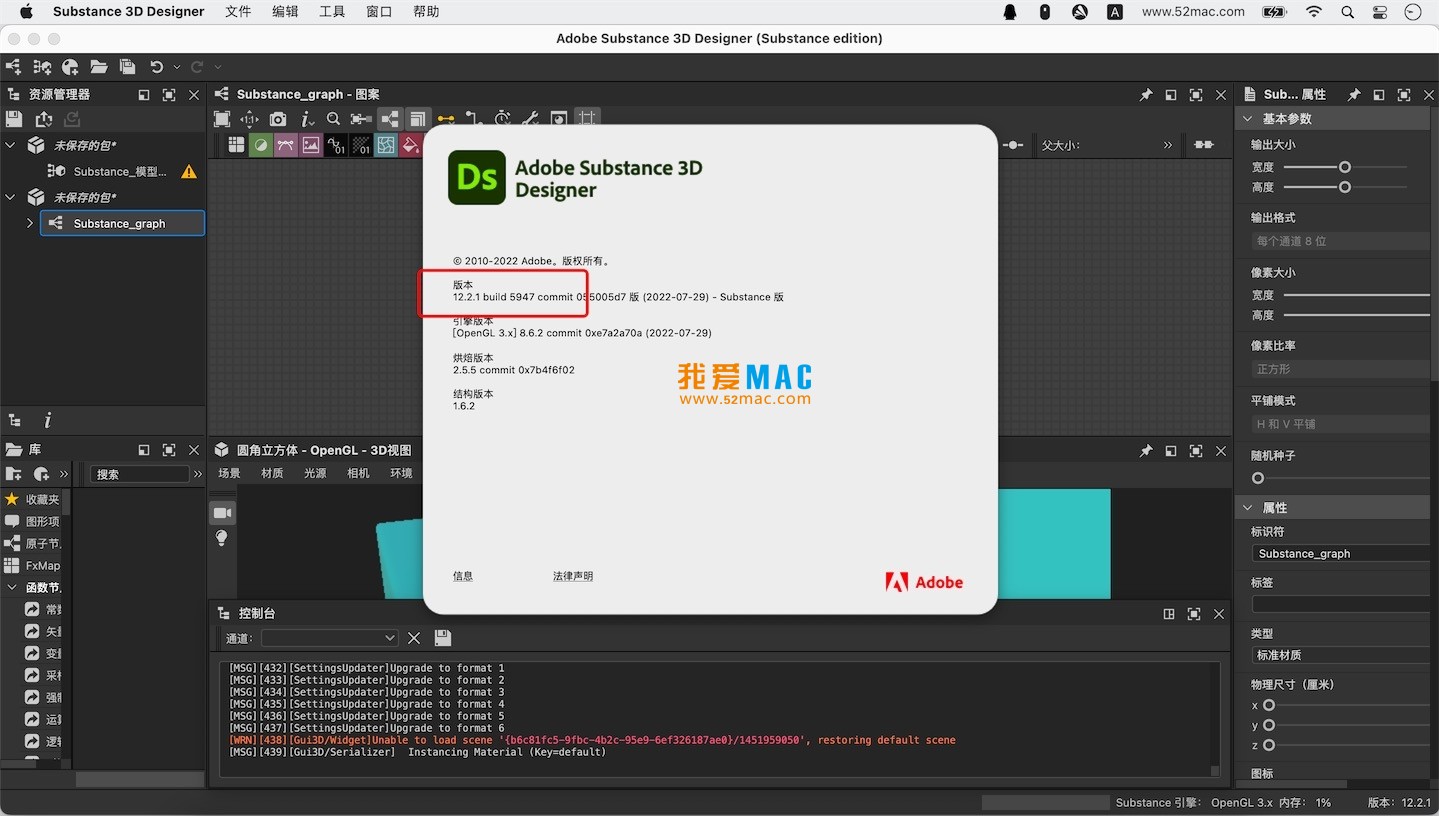Screen dimensions: 1439x816
Task: Pin the Properties panel with pushpin icon
Action: [x=1353, y=94]
